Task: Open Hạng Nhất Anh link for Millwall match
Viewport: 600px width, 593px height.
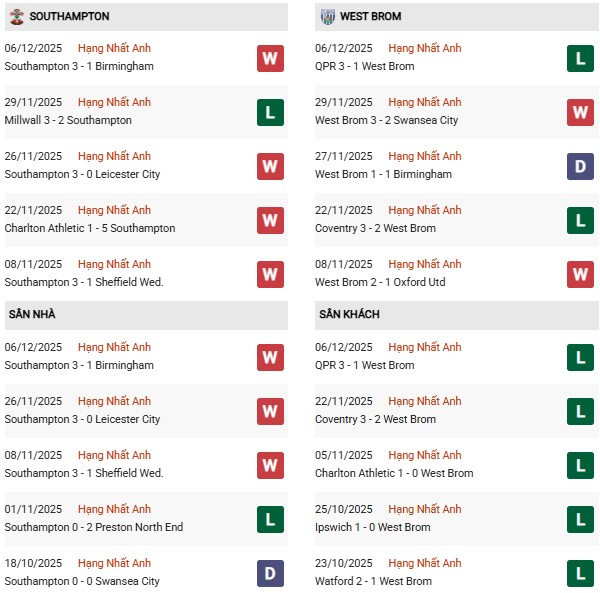Action: point(114,102)
